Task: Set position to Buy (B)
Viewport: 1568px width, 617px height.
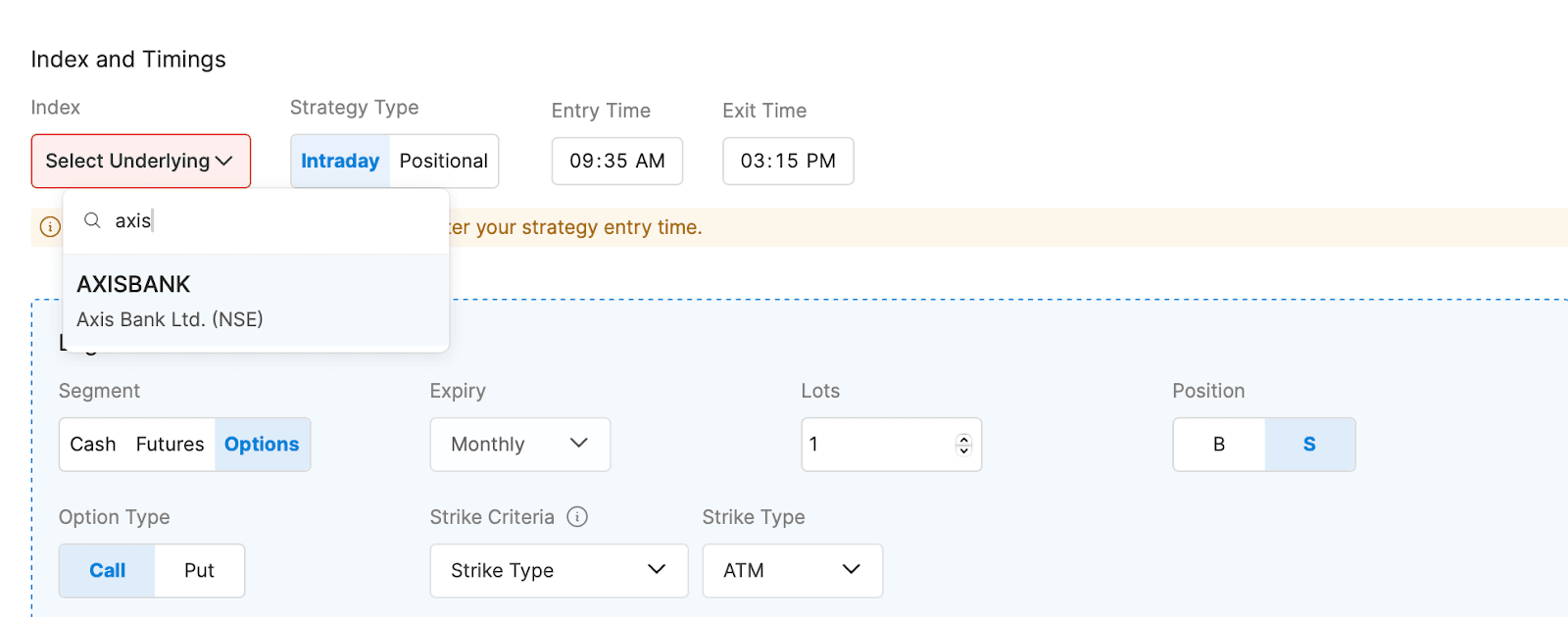Action: pyautogui.click(x=1219, y=445)
